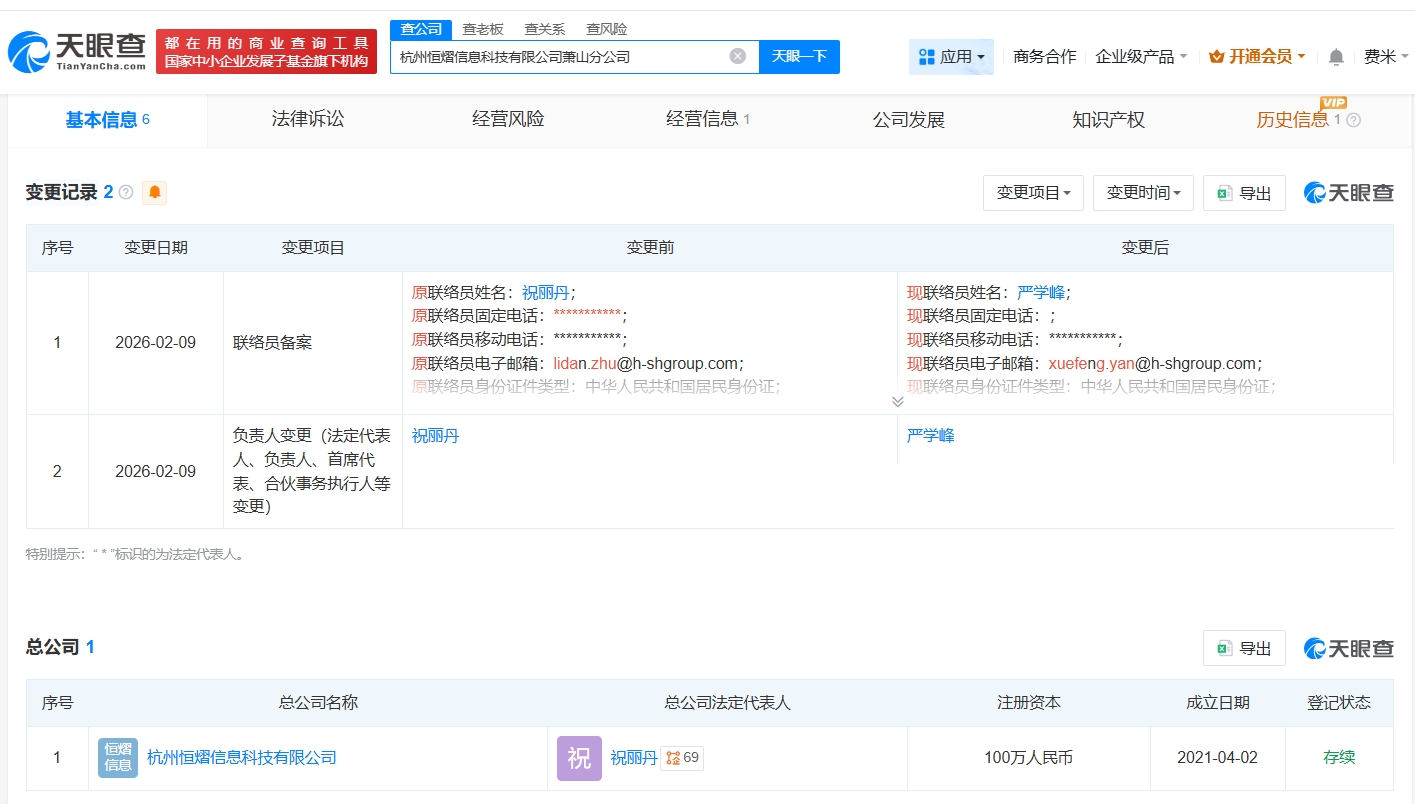Switch to the 法律诉讼 tab
The height and width of the screenshot is (804, 1415).
[308, 120]
